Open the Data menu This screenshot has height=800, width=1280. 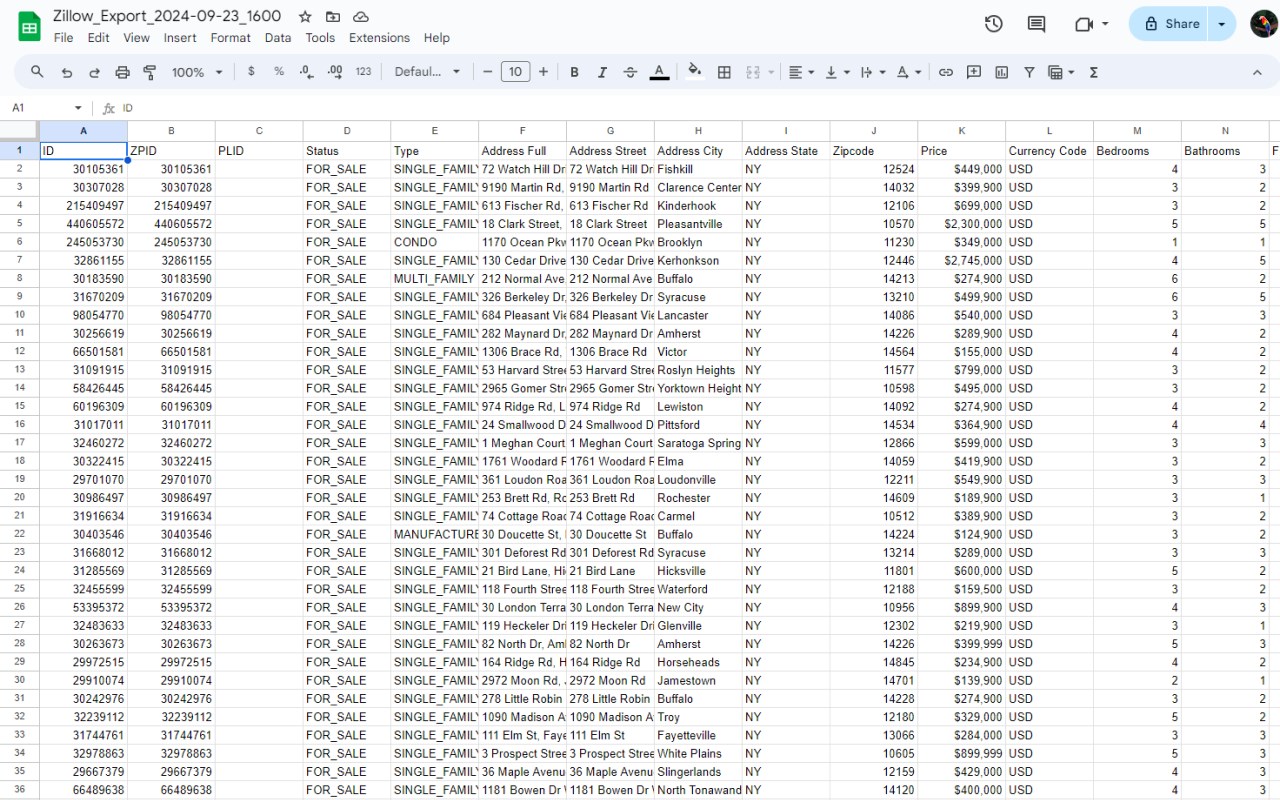coord(278,38)
